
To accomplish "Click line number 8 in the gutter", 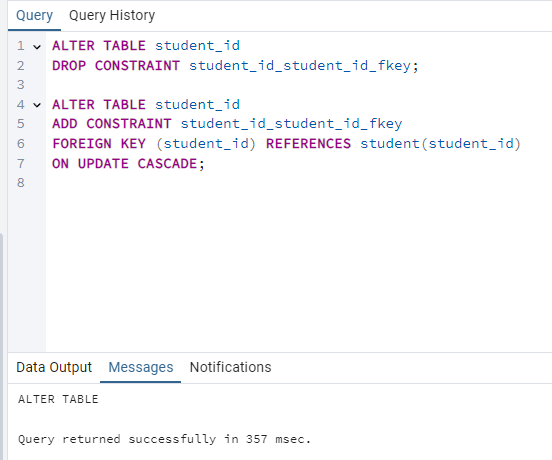I will pyautogui.click(x=21, y=183).
